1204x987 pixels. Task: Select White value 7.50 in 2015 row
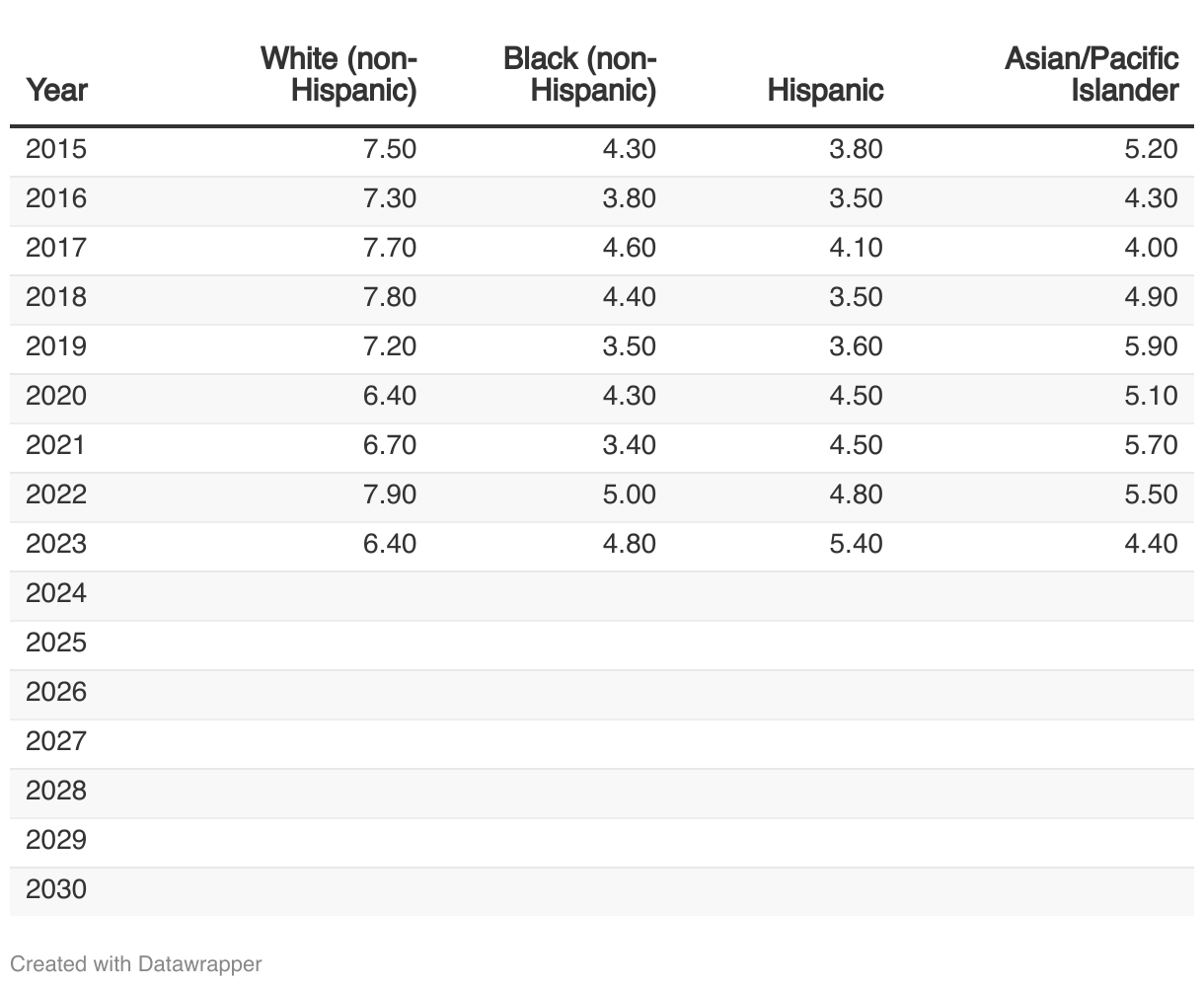pos(390,149)
